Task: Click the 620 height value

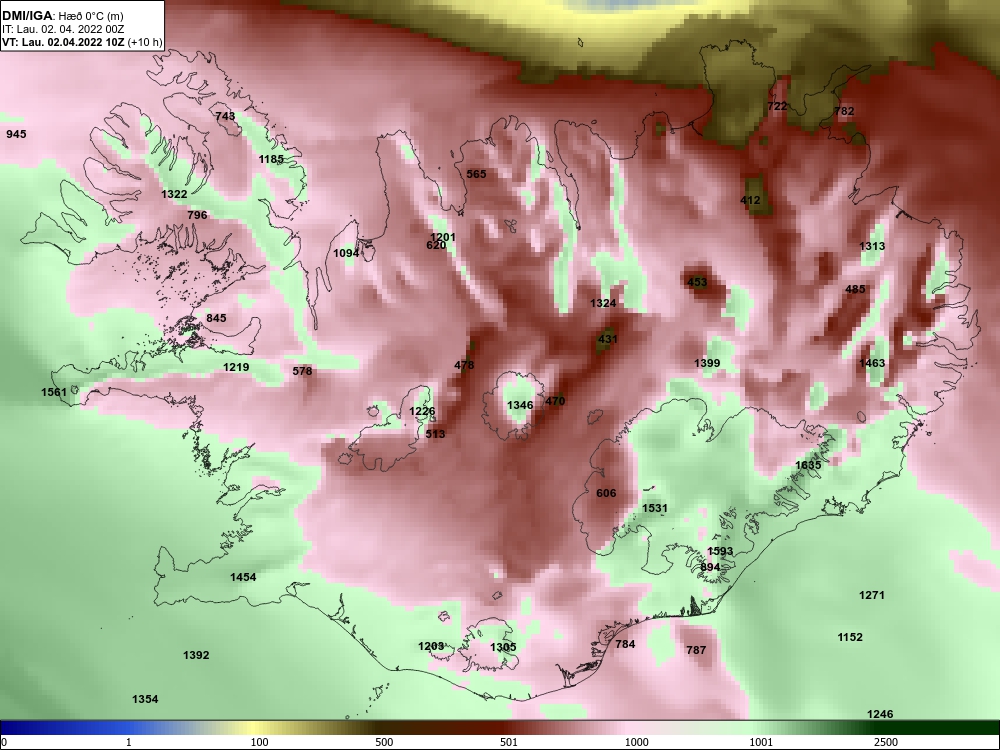Action: (x=436, y=246)
